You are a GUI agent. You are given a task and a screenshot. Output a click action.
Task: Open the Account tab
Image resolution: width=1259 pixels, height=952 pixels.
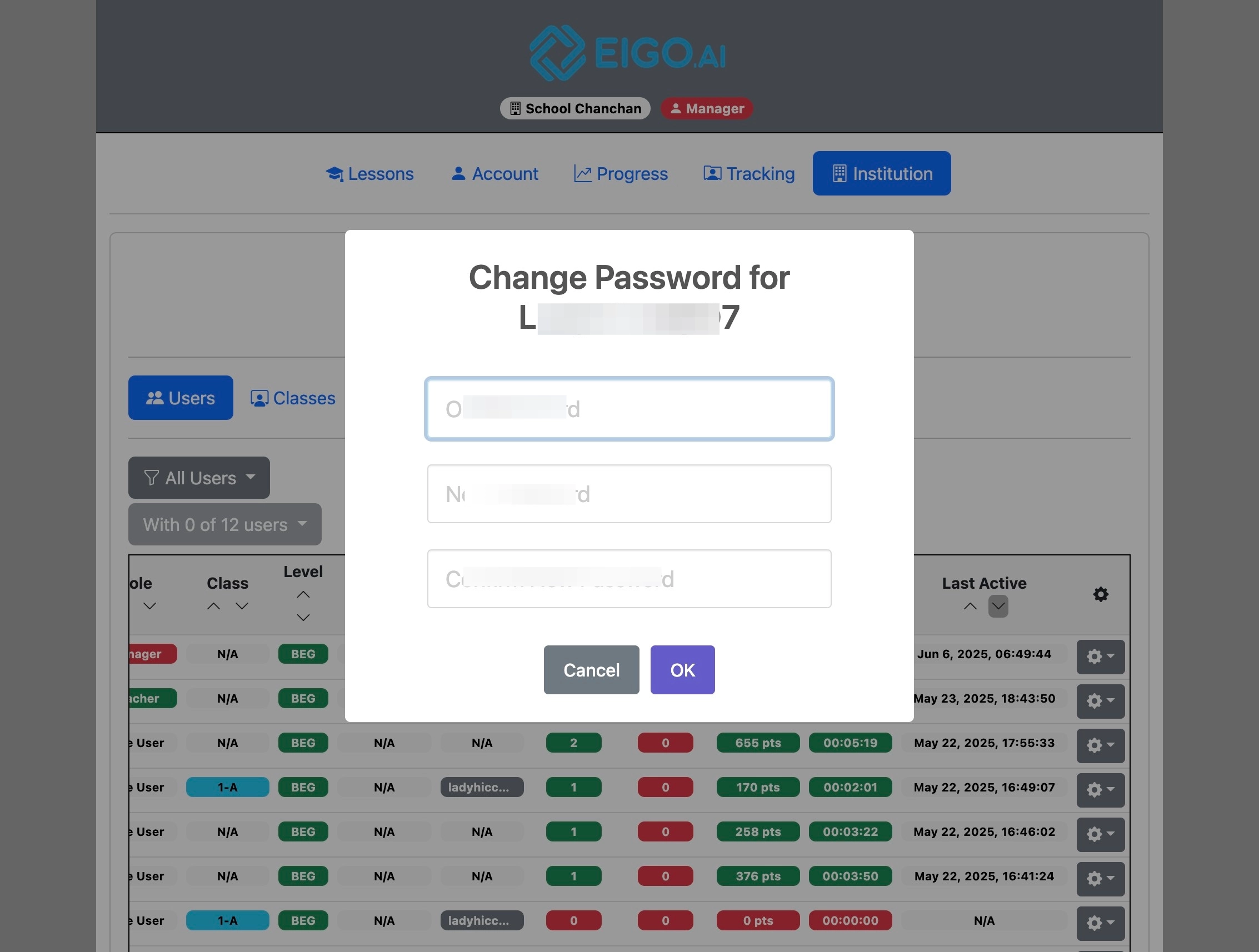click(494, 173)
